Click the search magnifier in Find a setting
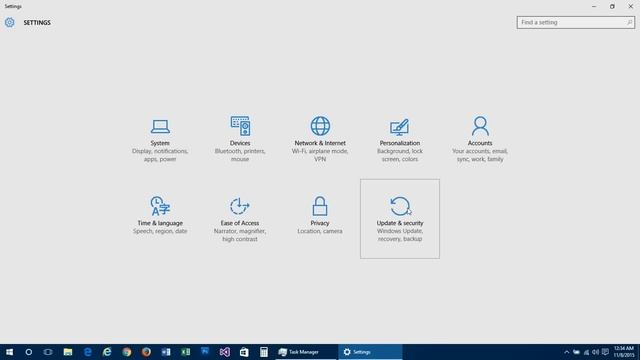 pos(629,22)
